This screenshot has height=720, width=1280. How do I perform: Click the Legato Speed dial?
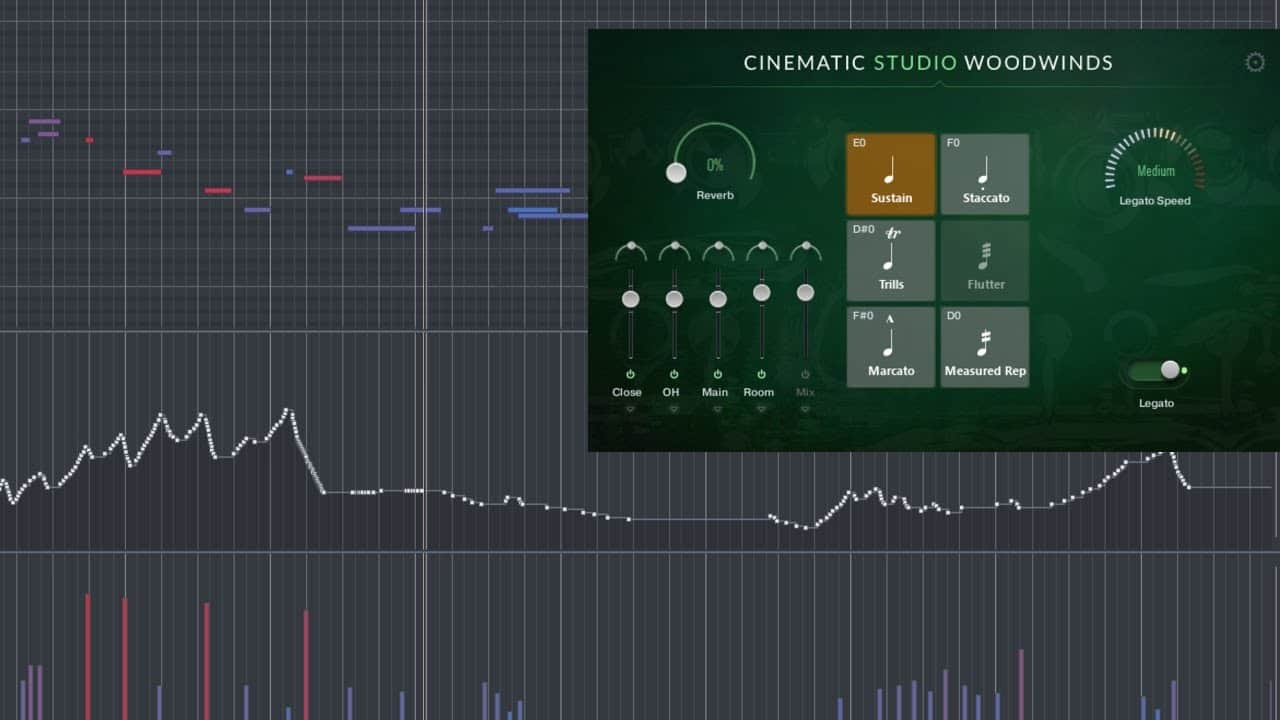[x=1155, y=160]
